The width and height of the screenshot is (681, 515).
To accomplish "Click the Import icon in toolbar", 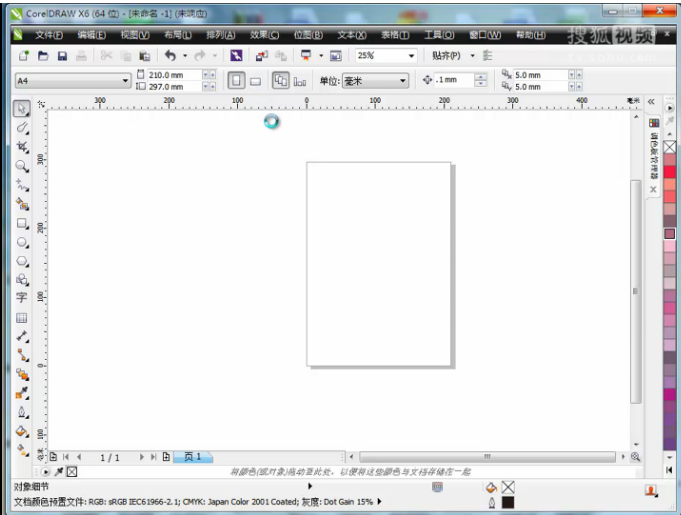I will pyautogui.click(x=261, y=56).
